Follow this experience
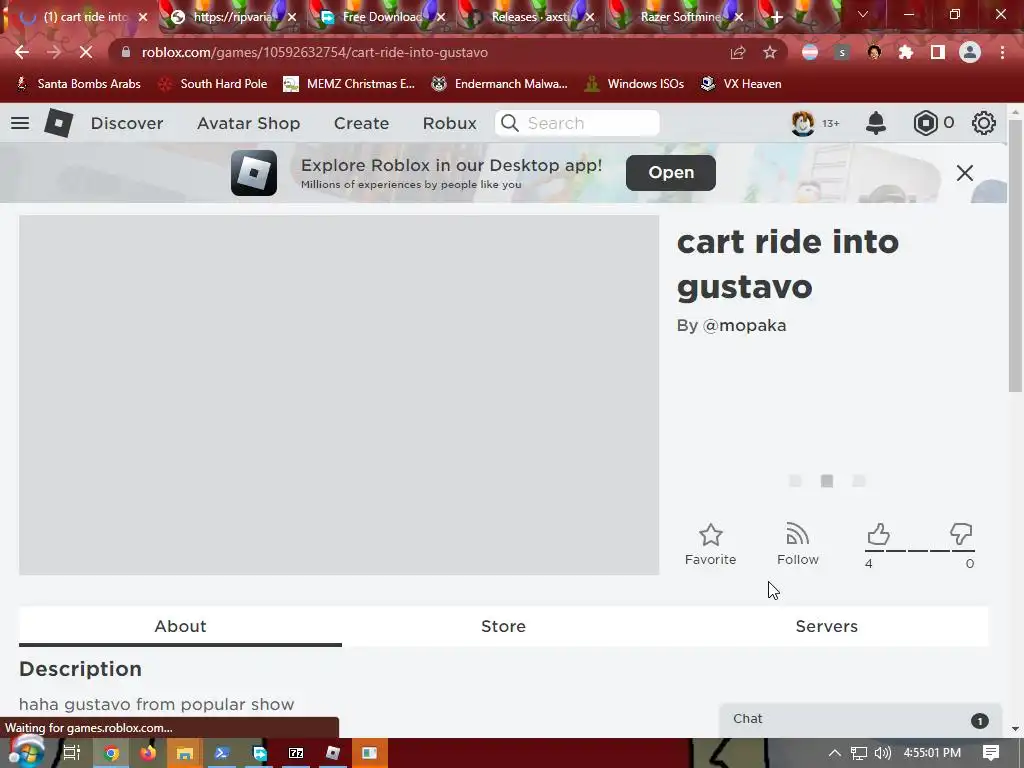The height and width of the screenshot is (768, 1024). (797, 544)
